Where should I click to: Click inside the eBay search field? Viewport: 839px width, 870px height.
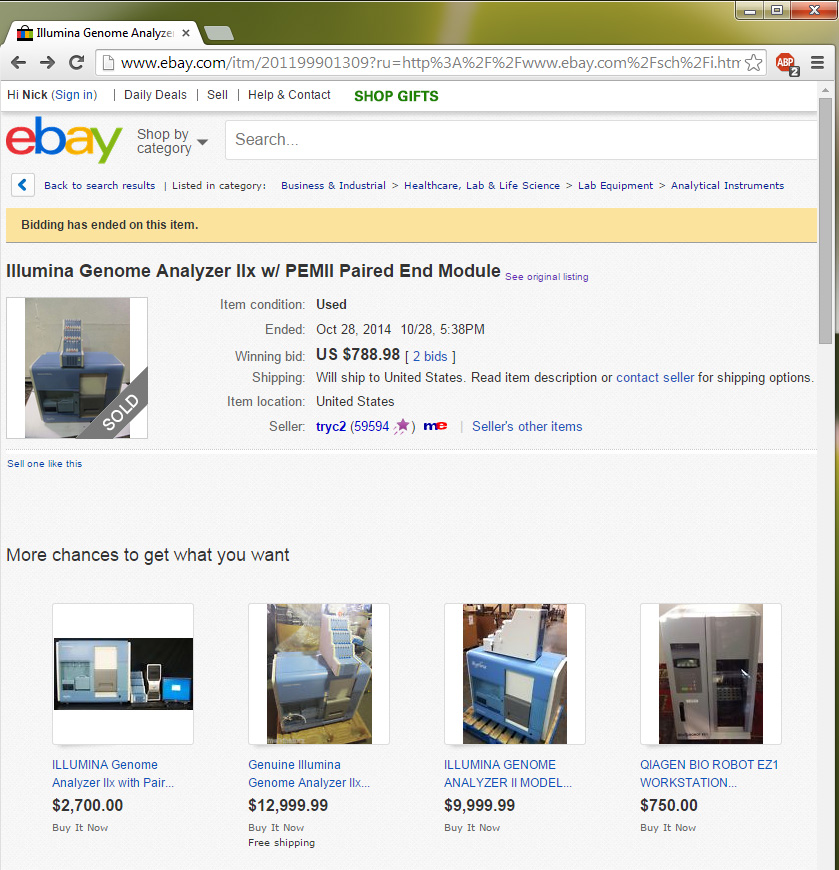(520, 140)
